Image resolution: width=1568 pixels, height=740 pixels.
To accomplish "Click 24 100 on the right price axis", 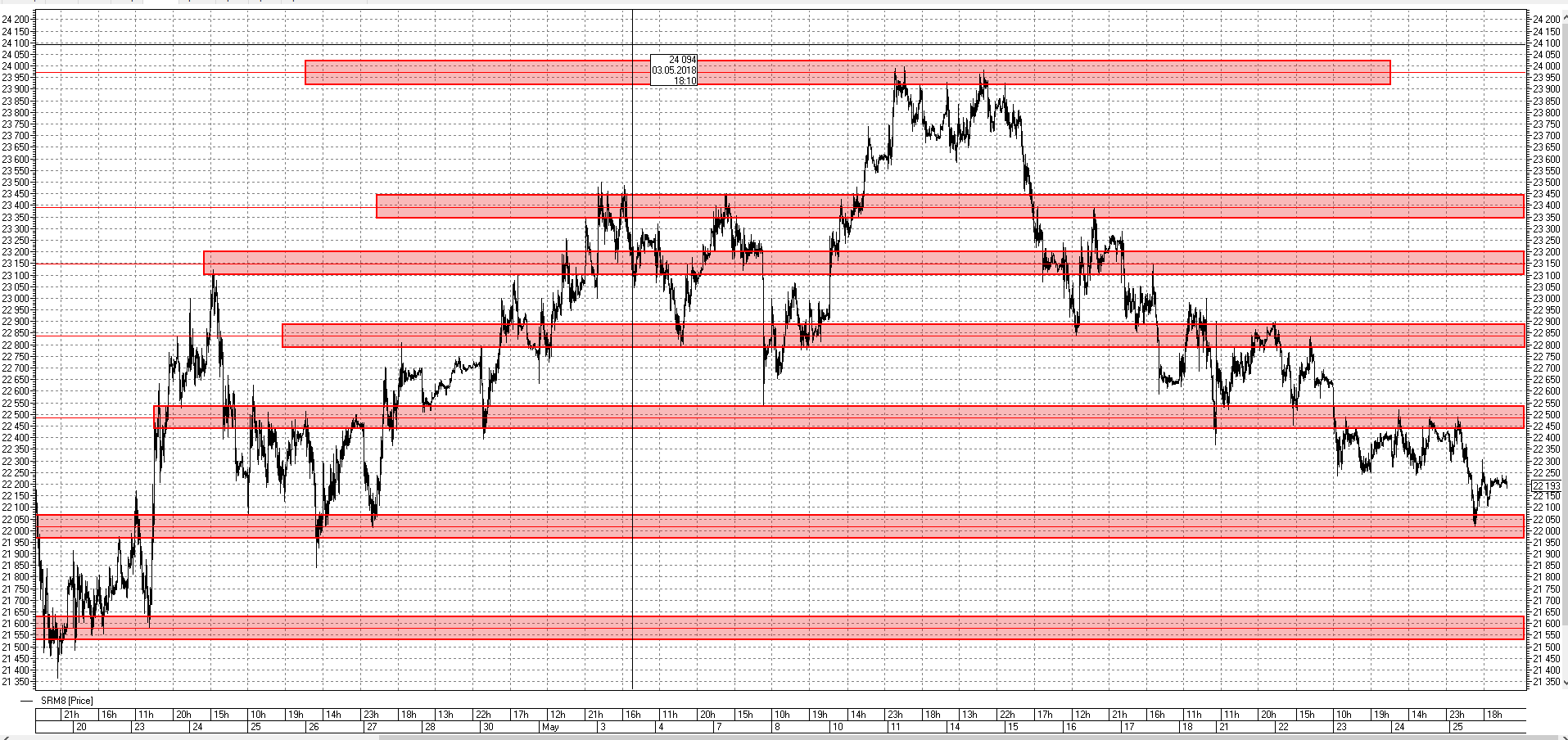I will pos(1547,43).
